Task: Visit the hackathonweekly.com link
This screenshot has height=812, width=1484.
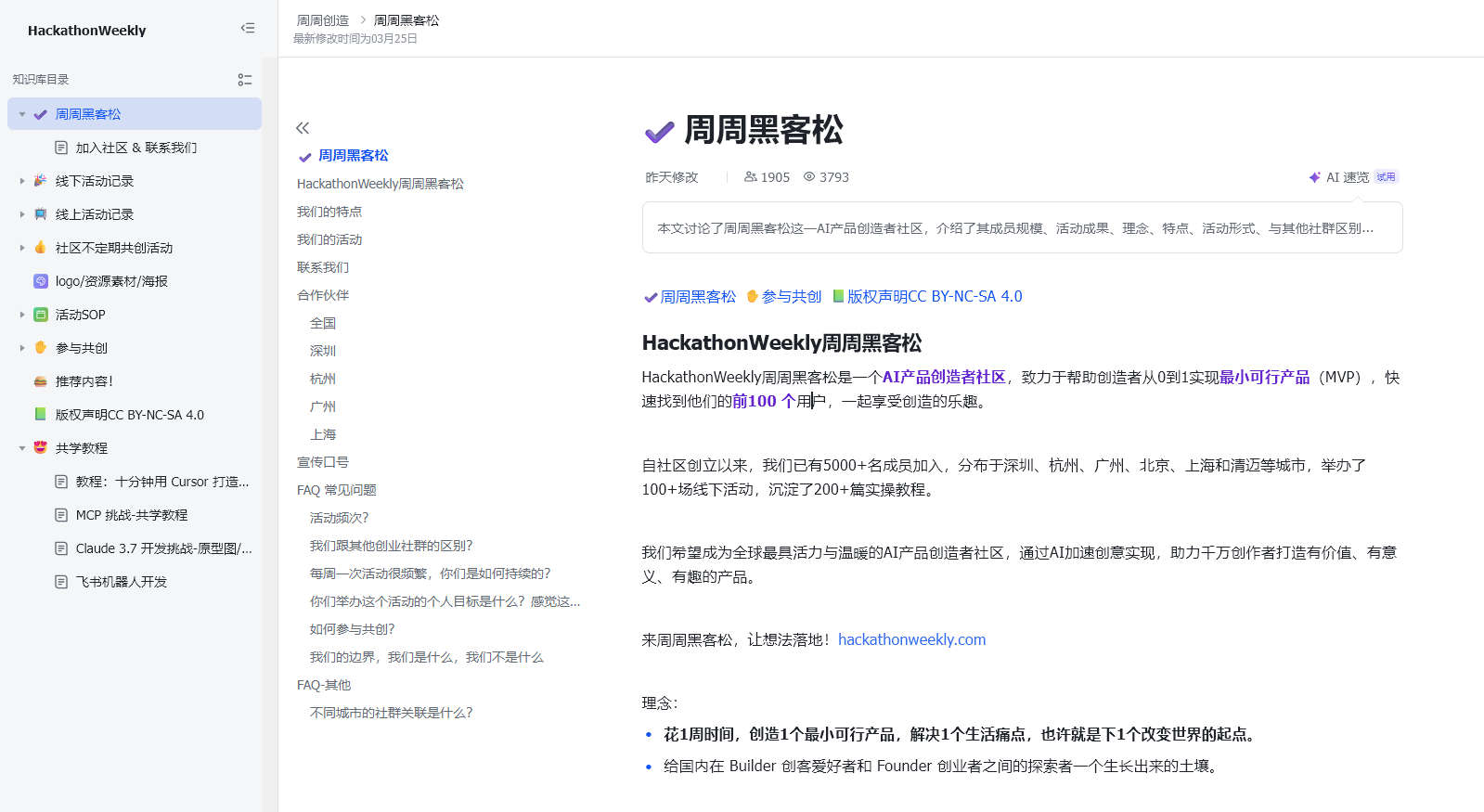Action: click(911, 639)
